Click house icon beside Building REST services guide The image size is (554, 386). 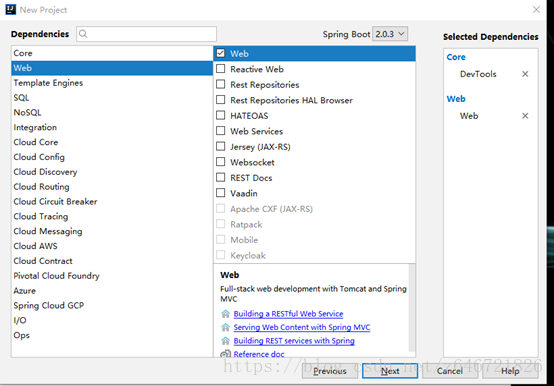(225, 341)
